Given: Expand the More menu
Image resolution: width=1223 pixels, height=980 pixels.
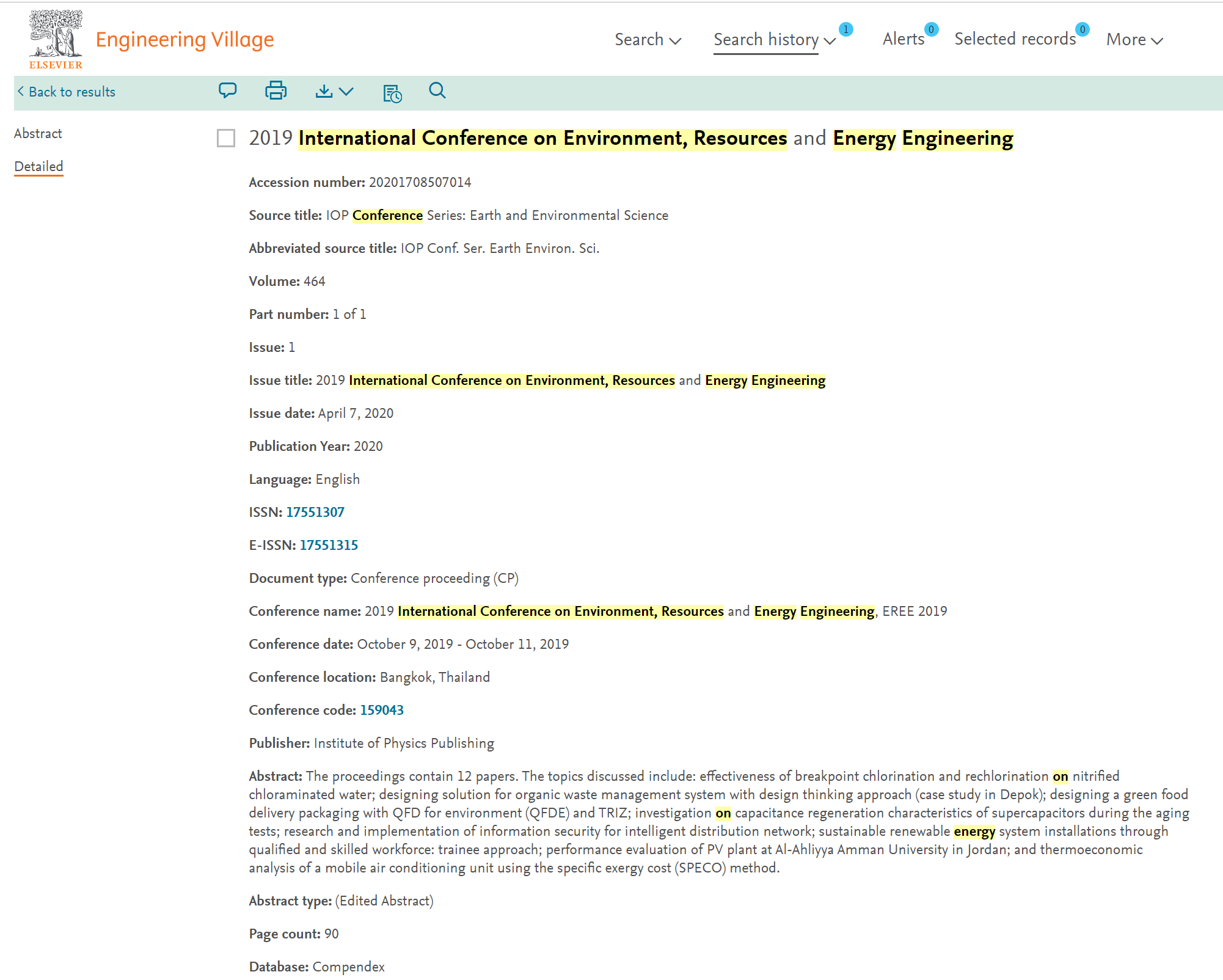Looking at the screenshot, I should coord(1134,40).
